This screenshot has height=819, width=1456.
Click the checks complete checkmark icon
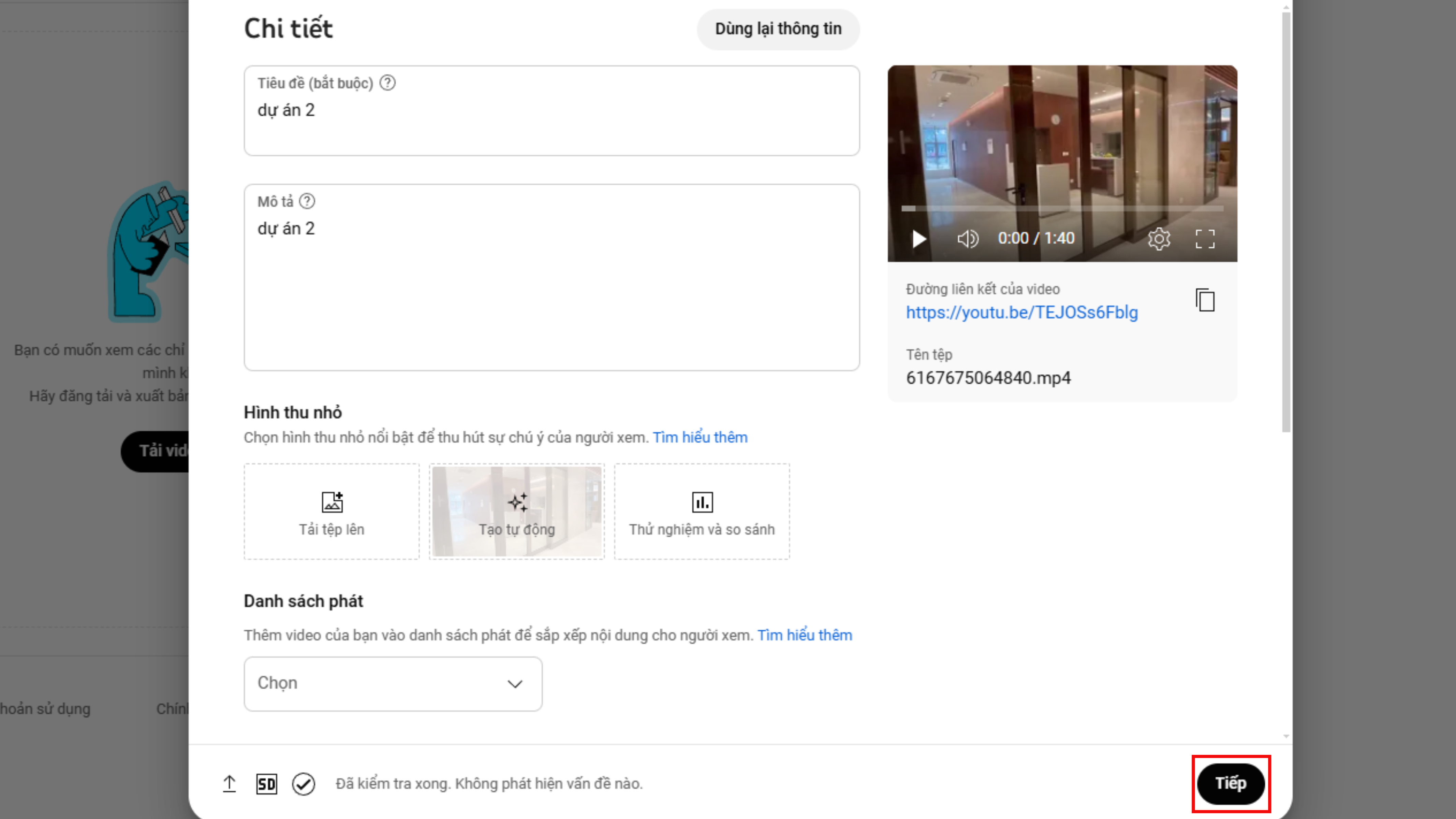coord(304,784)
